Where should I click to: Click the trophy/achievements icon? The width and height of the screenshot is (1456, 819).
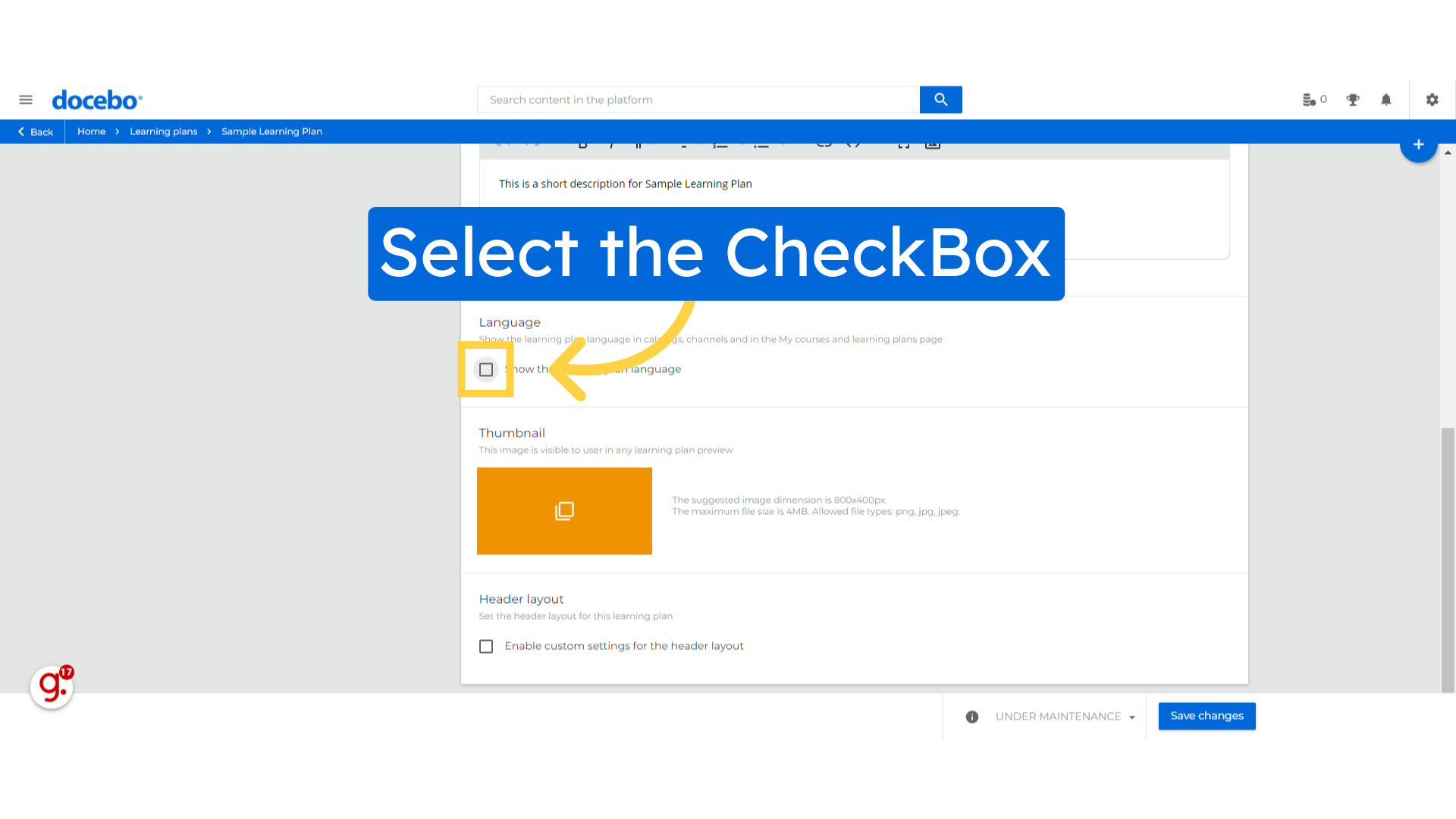[1352, 99]
